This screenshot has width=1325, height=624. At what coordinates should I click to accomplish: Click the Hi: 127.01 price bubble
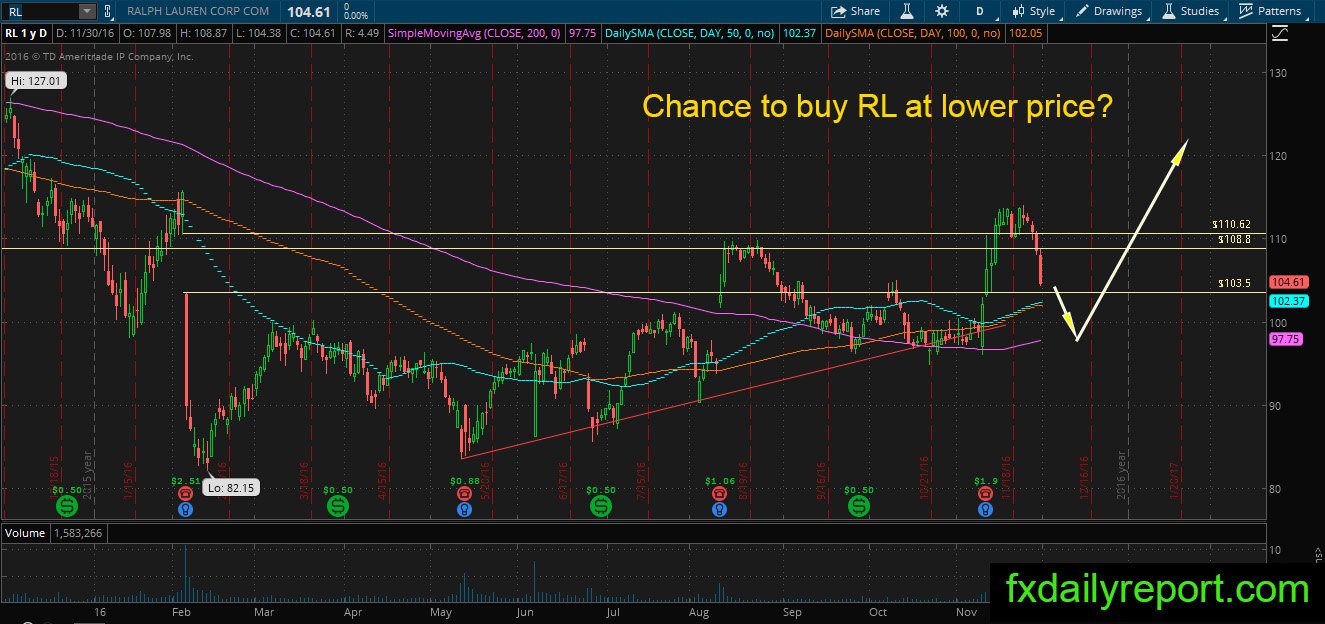click(x=35, y=80)
